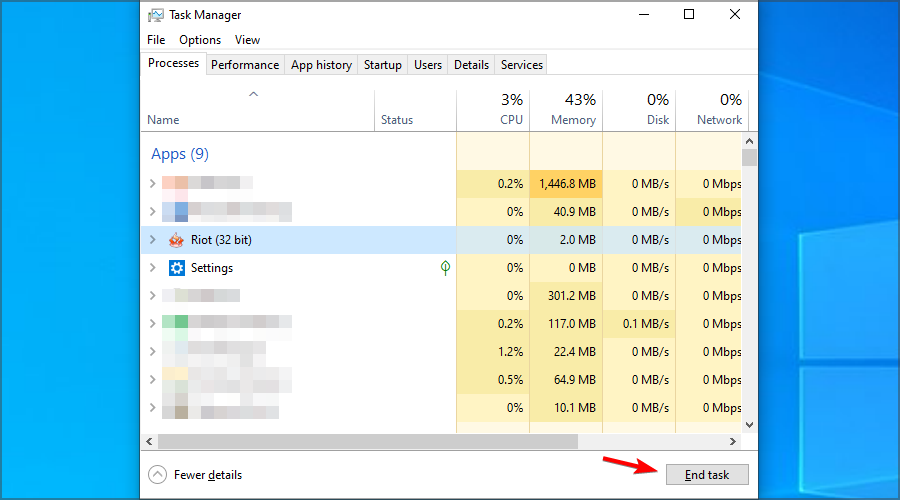
Task: Click the Fewer details link
Action: pos(208,475)
